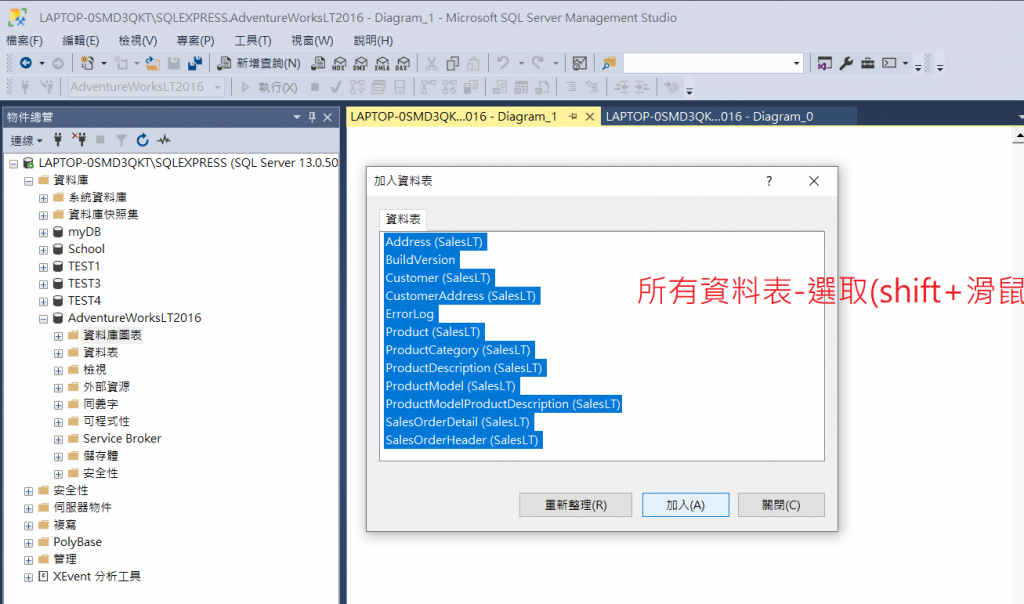1024x604 pixels.
Task: Click the Command window toolbar icon
Action: point(889,63)
